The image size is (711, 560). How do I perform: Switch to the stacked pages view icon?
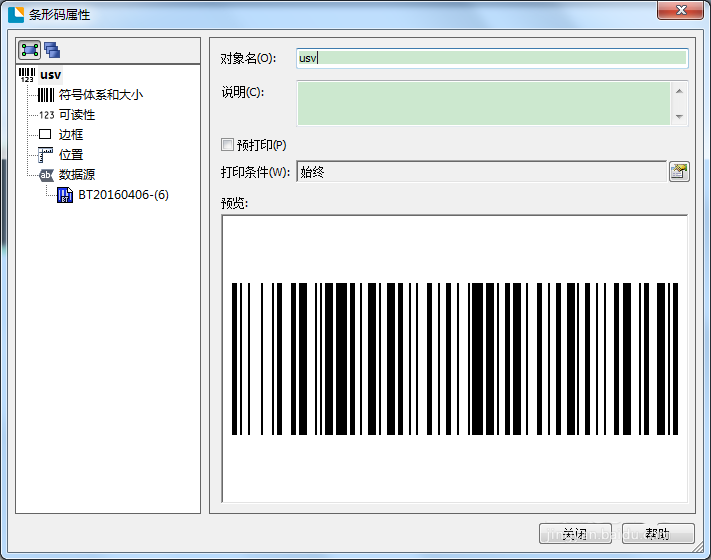pos(52,50)
